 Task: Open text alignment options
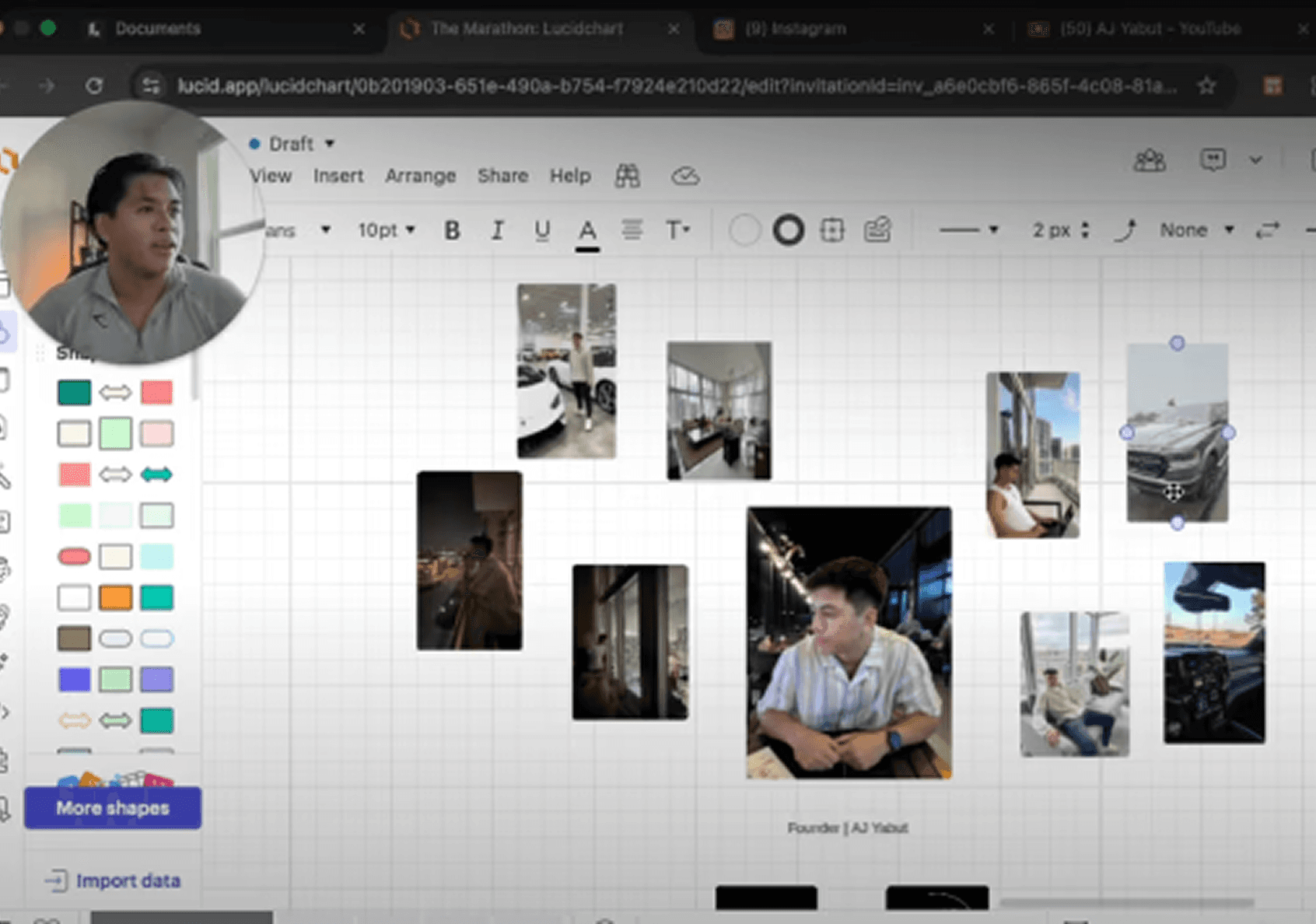[x=632, y=230]
